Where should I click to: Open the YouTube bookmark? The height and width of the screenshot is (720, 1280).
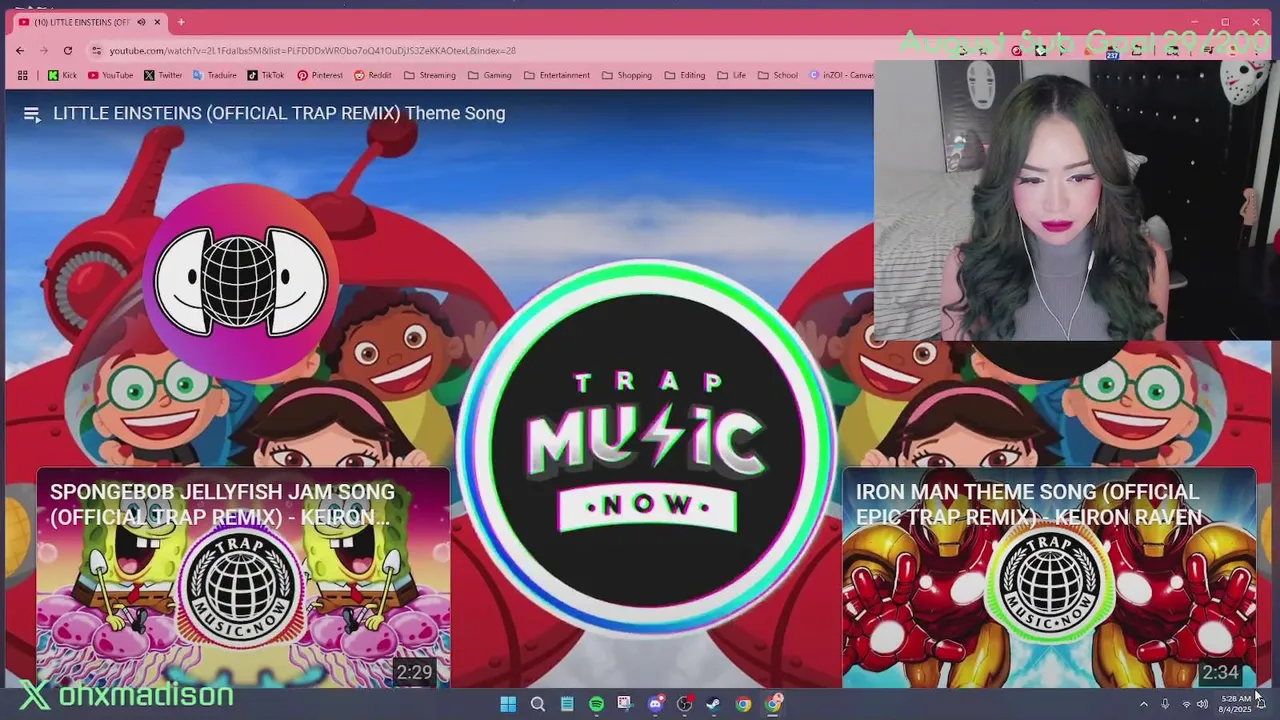(110, 75)
